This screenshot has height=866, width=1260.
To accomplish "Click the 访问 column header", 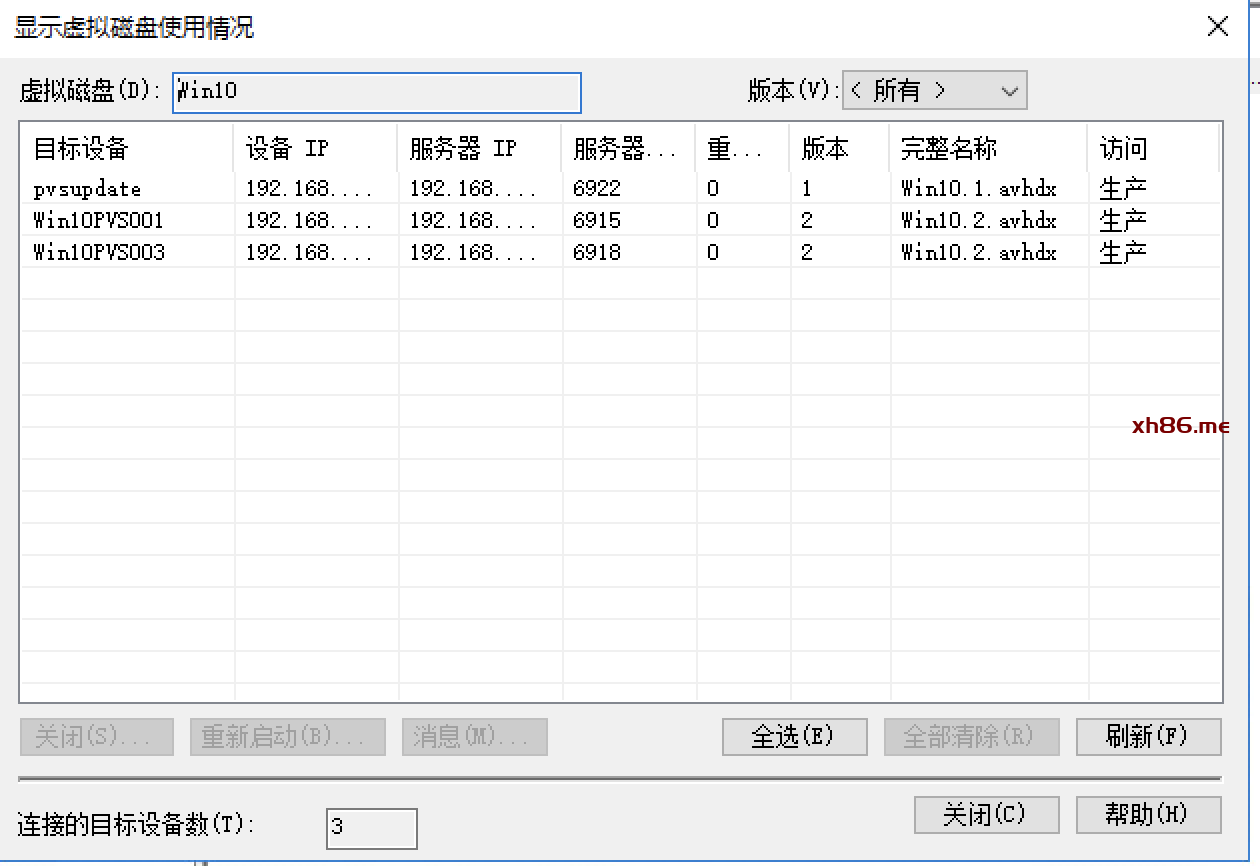I will (1152, 149).
